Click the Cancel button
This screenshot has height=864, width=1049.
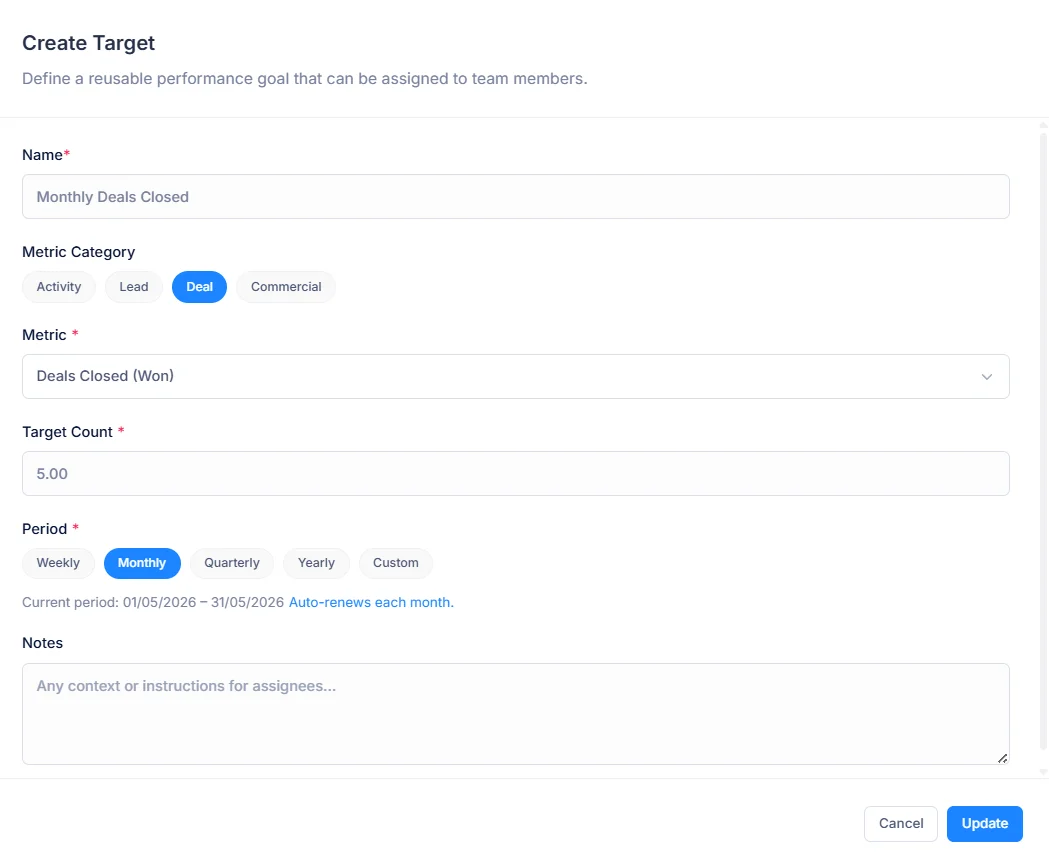[x=900, y=823]
